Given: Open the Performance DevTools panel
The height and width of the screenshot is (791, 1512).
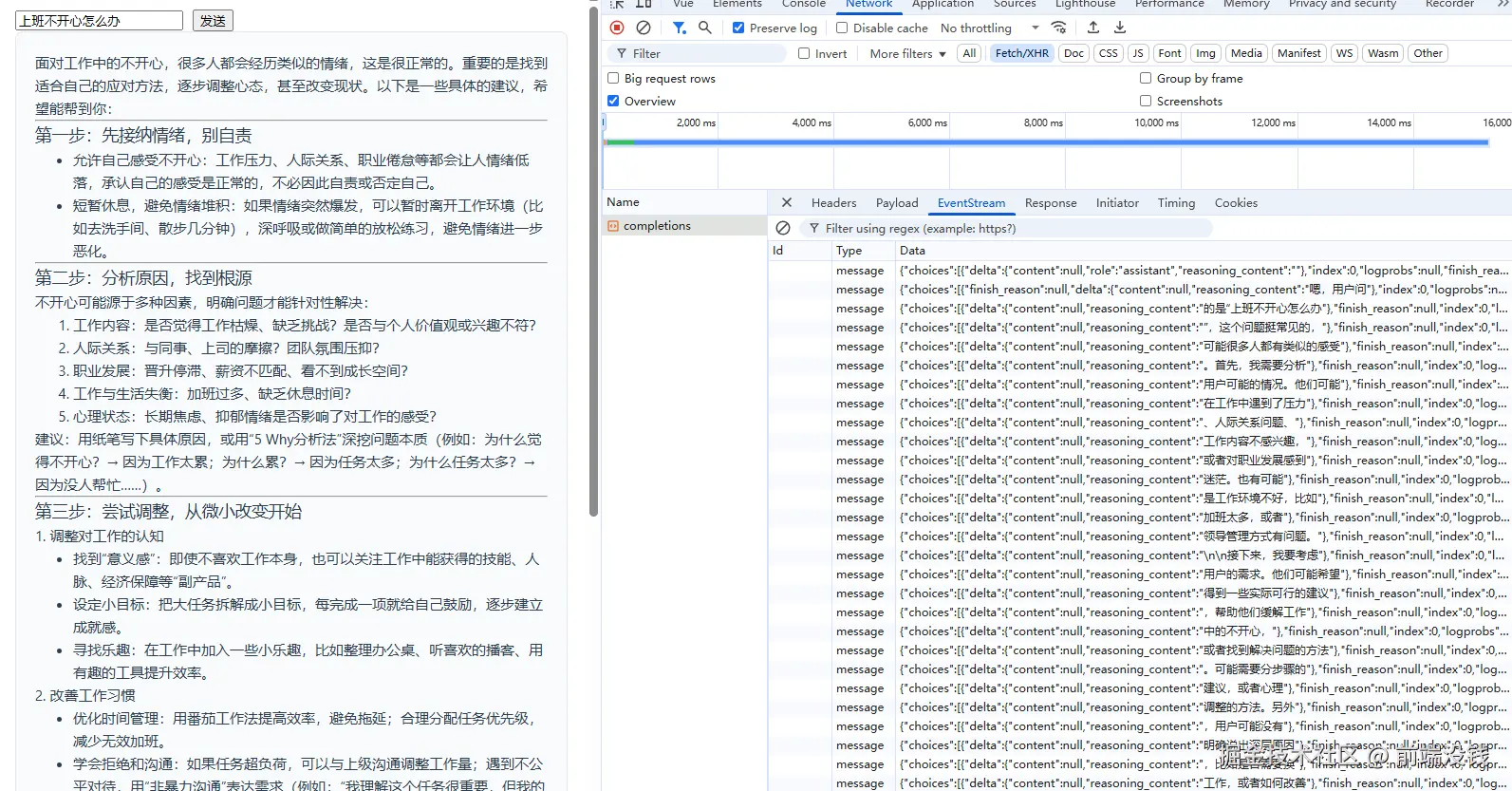Looking at the screenshot, I should pyautogui.click(x=1169, y=5).
